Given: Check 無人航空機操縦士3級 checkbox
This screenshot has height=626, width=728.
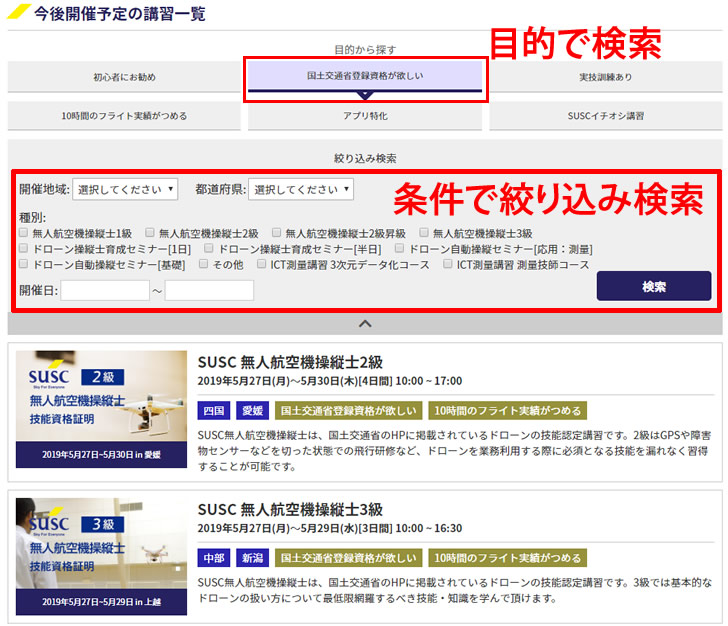Looking at the screenshot, I should [x=424, y=232].
